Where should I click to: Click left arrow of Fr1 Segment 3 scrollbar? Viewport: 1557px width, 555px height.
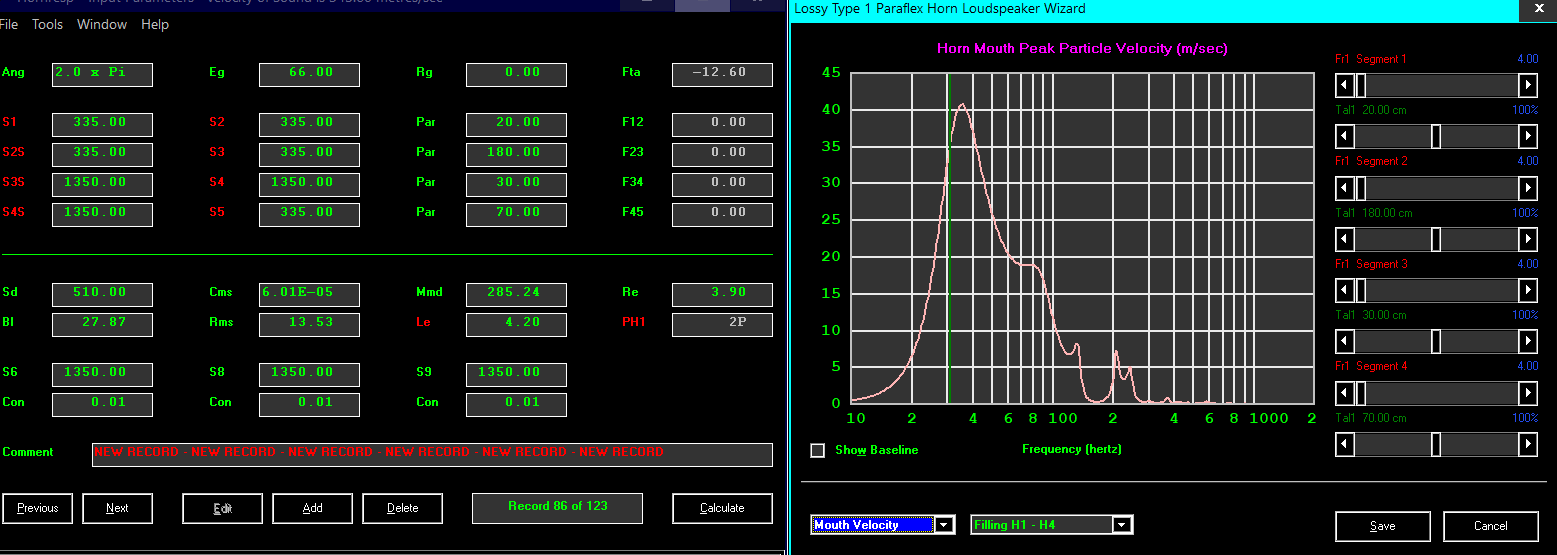1346,290
